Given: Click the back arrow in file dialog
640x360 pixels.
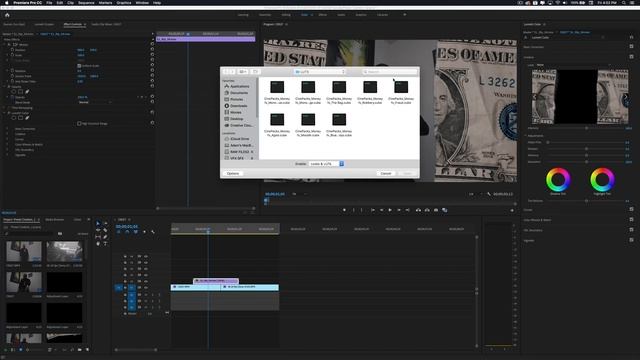Looking at the screenshot, I should [x=226, y=72].
